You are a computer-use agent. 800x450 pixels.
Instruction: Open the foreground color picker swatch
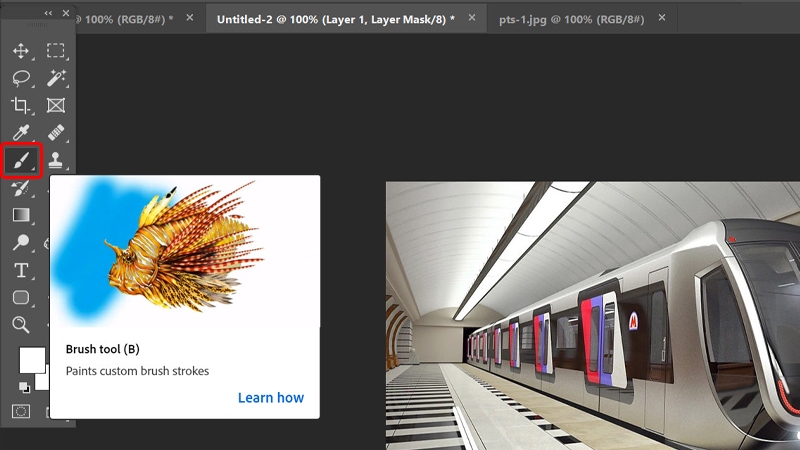pos(32,360)
